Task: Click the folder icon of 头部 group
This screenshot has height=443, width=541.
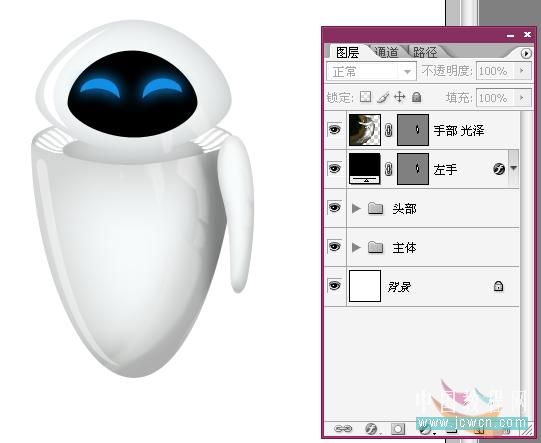Action: point(375,208)
